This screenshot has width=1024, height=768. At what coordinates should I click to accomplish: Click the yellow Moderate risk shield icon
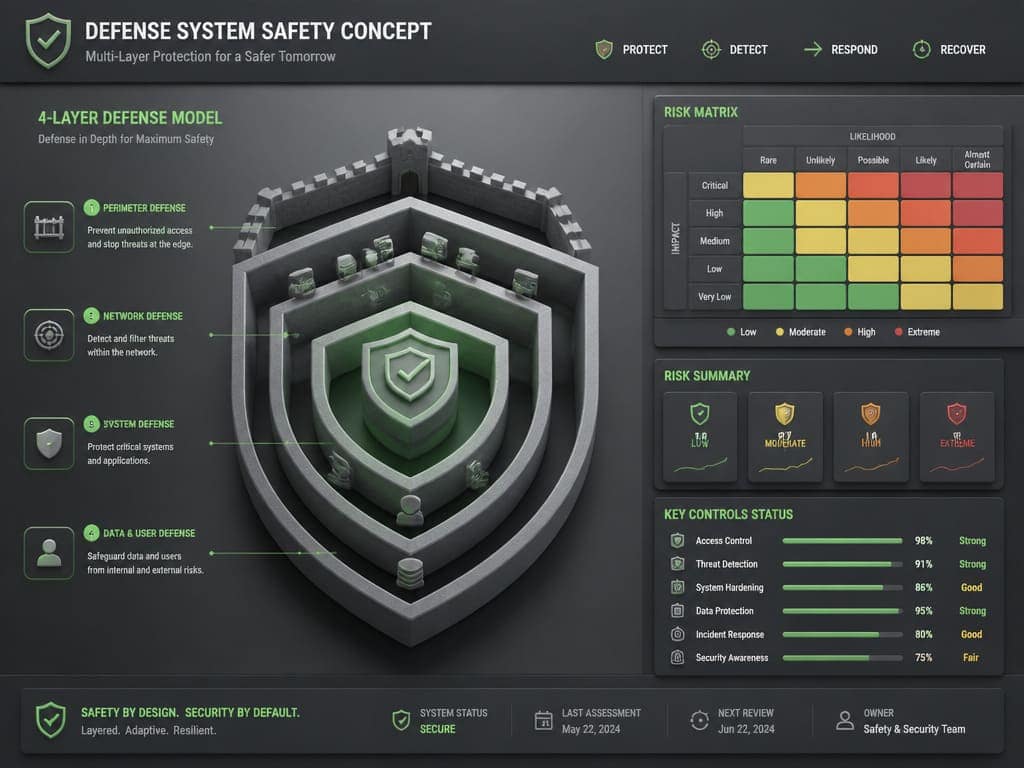coord(785,413)
